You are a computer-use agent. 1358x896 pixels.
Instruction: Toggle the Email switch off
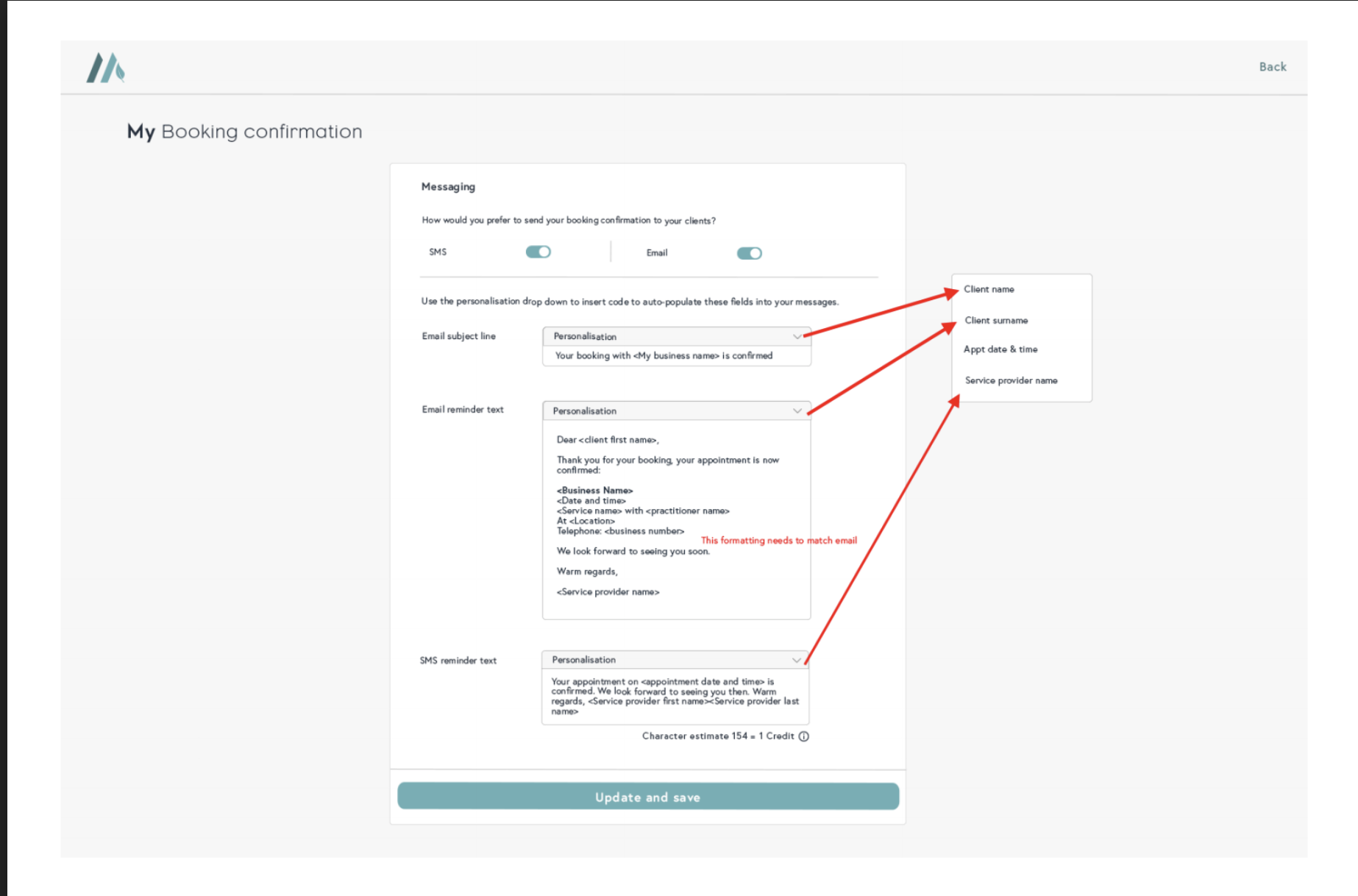(749, 253)
